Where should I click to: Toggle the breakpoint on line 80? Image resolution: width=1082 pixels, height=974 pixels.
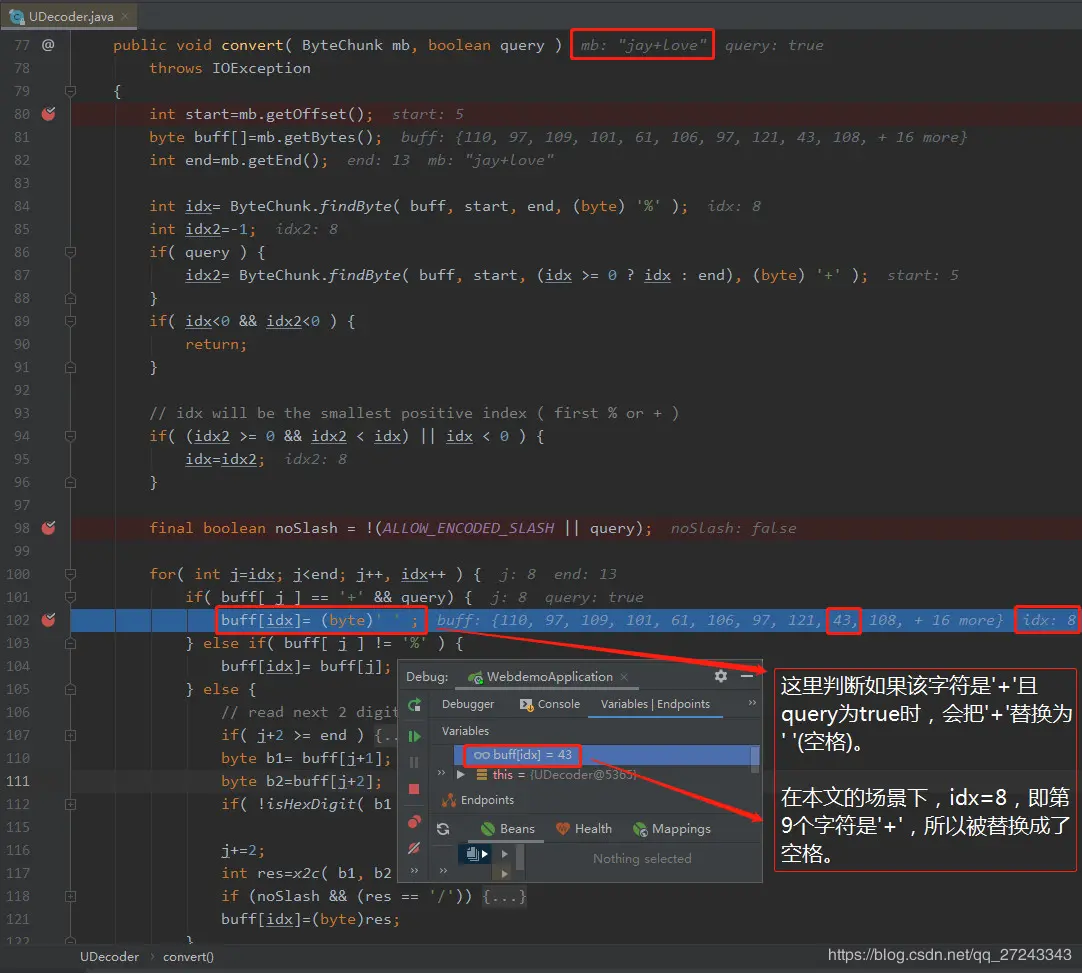click(48, 114)
